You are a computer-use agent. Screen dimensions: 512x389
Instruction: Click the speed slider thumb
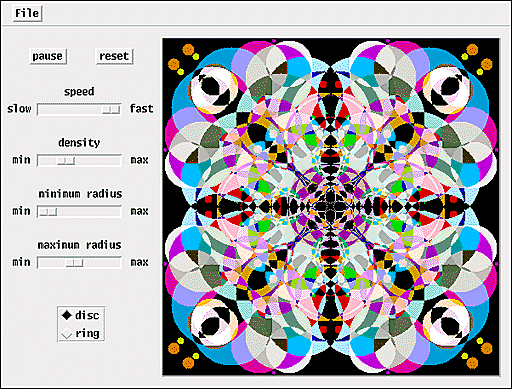pos(111,109)
